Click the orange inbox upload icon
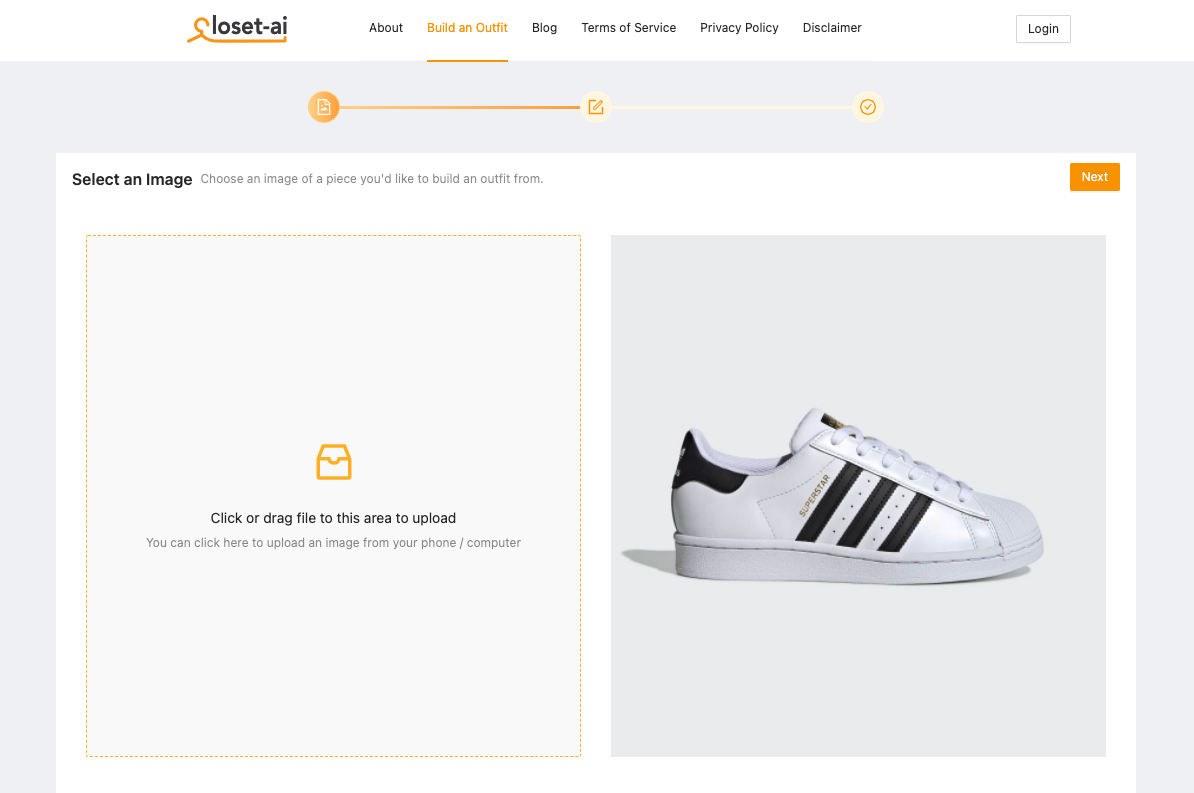The width and height of the screenshot is (1194, 793). tap(334, 462)
